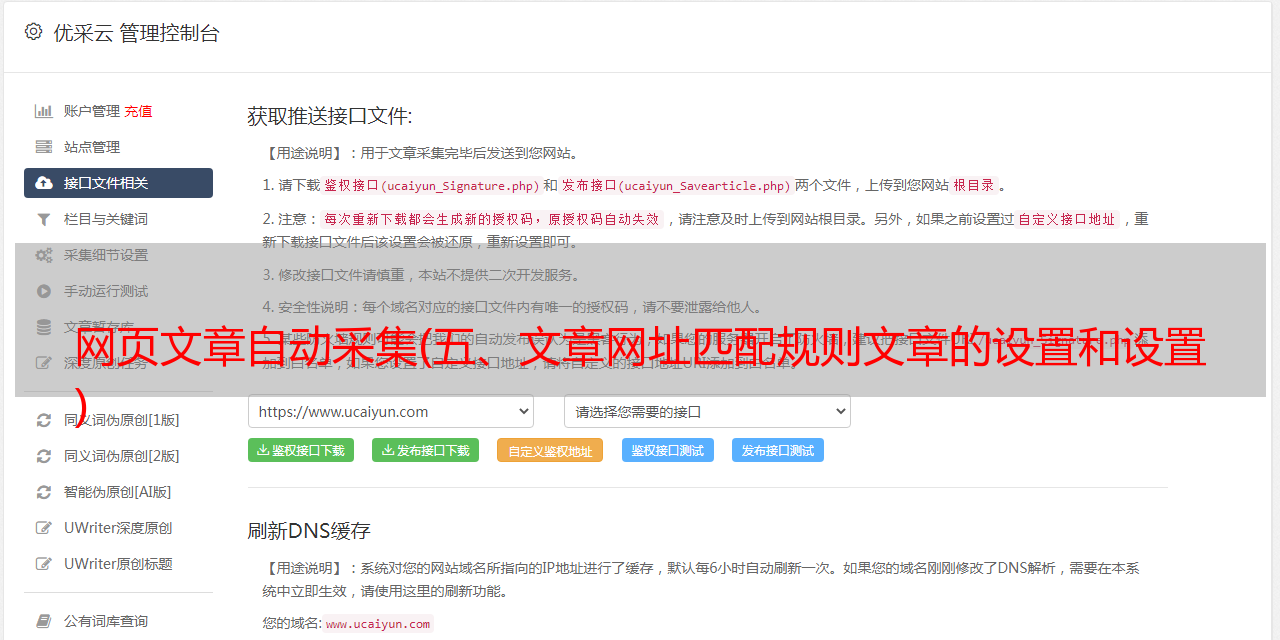The image size is (1280, 640).
Task: Click the 自定义接口地址 highlighted text
Action: (x=1067, y=219)
